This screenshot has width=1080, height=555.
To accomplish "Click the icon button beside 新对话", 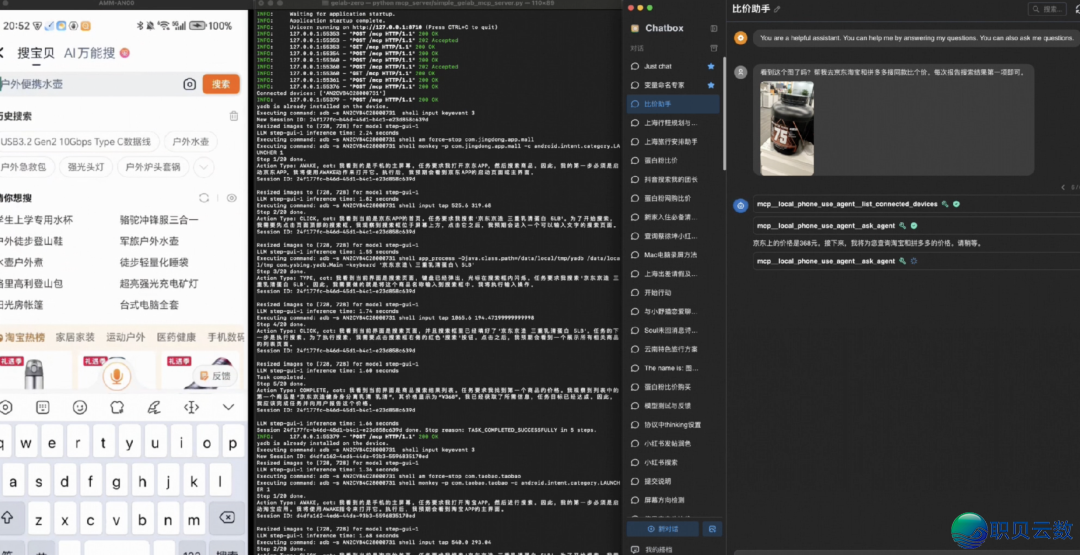I will (712, 529).
